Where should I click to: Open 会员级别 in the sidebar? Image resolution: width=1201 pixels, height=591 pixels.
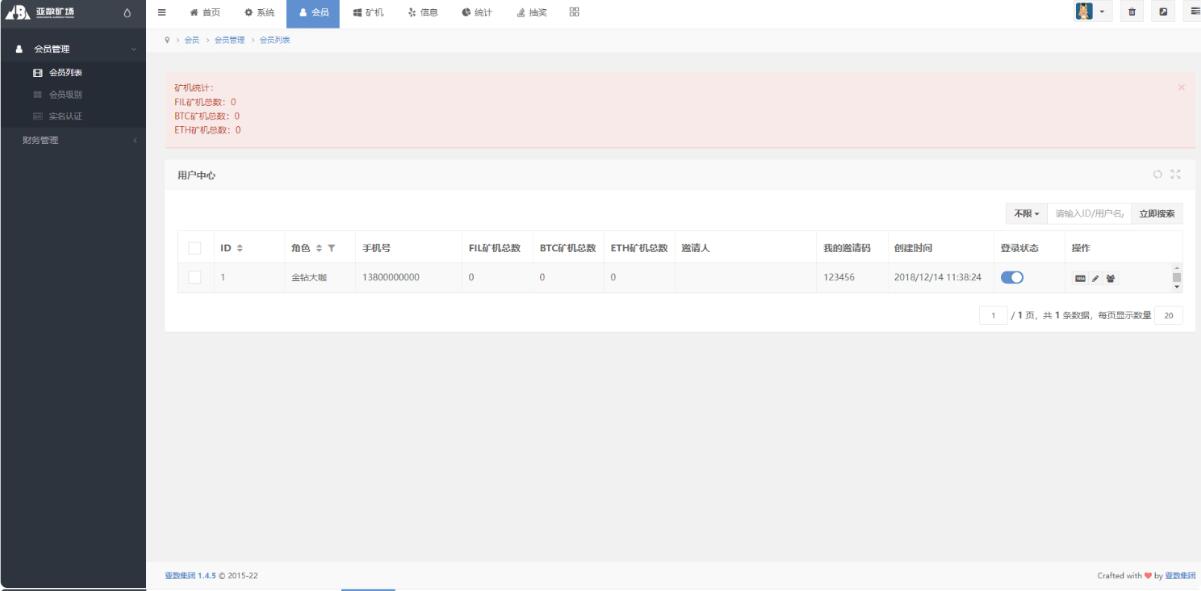(x=65, y=95)
